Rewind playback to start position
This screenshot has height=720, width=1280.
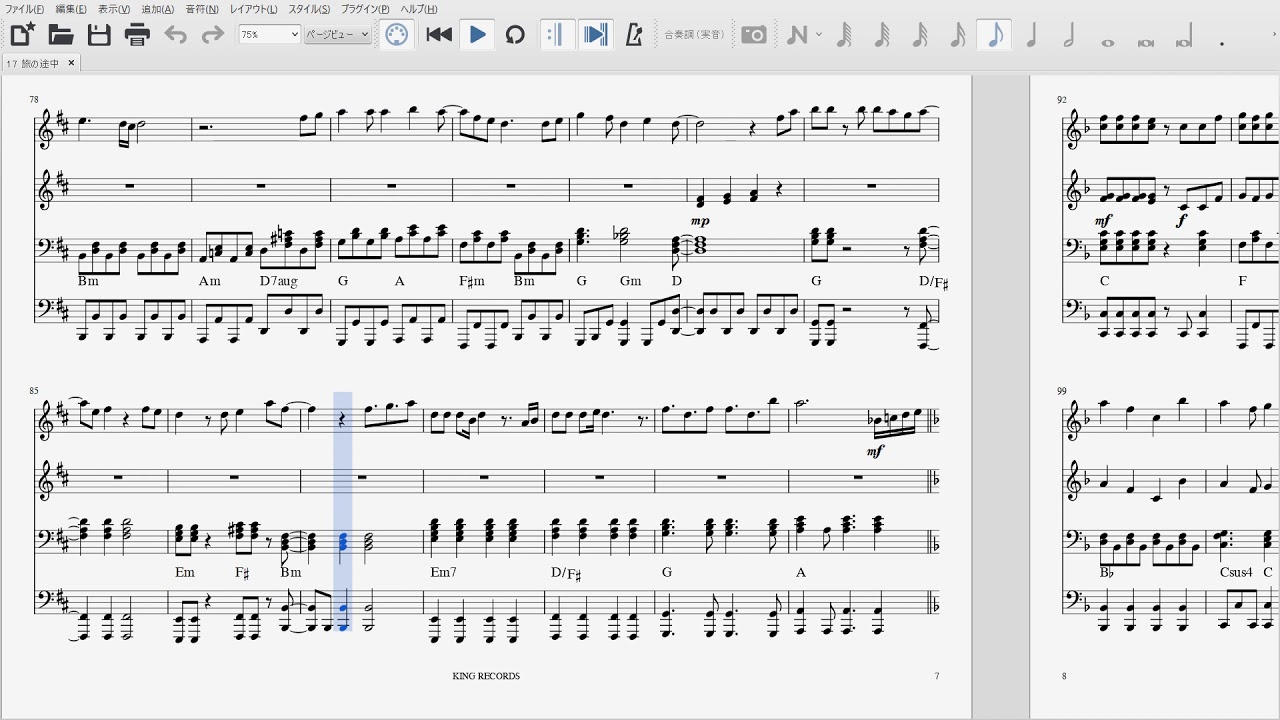coord(439,35)
